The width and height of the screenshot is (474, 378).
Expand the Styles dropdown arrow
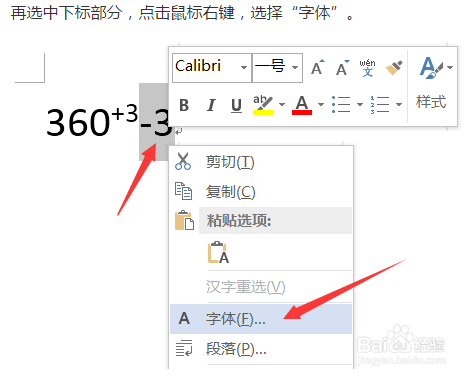point(450,68)
